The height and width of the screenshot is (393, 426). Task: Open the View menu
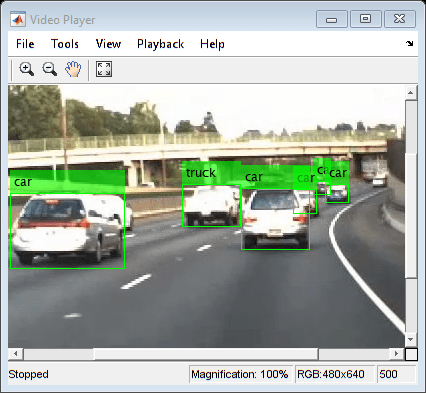(x=108, y=44)
